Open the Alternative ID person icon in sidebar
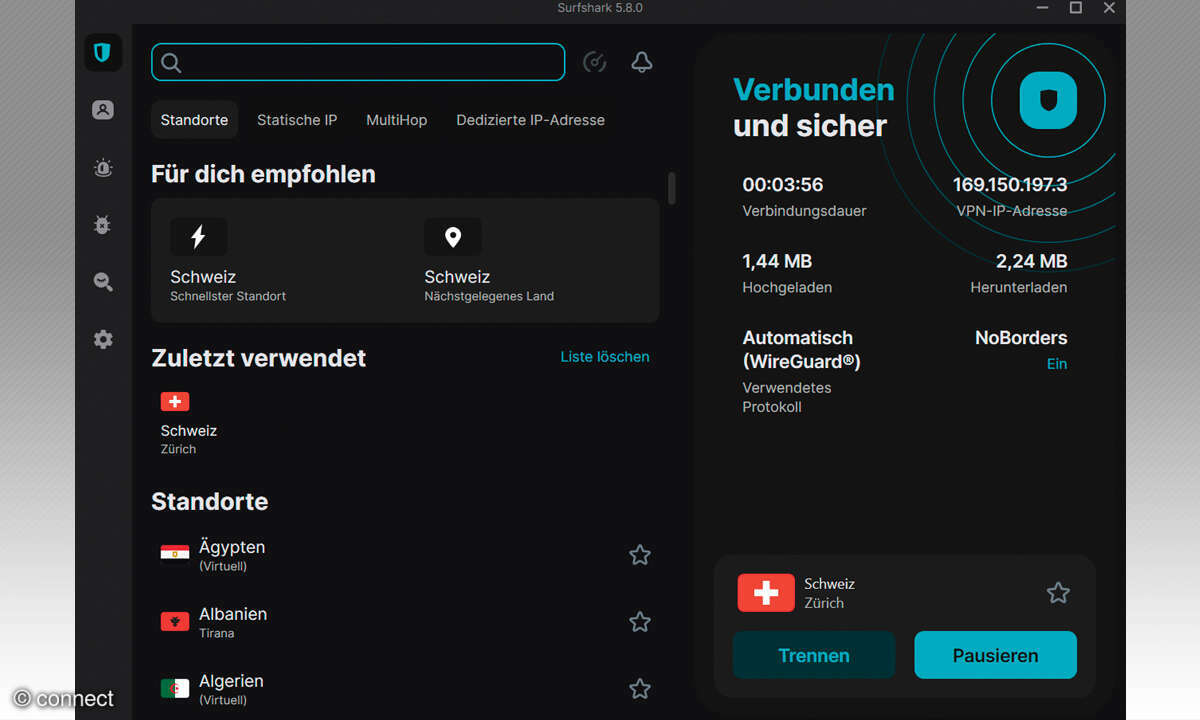1200x720 pixels. tap(103, 110)
